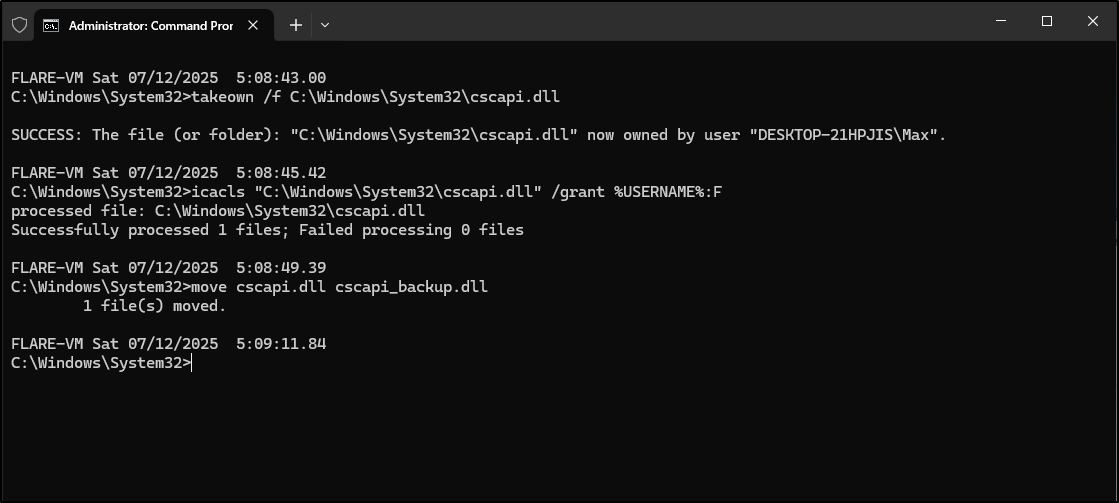Click the icacls grant command line
This screenshot has width=1119, height=503.
(x=367, y=191)
